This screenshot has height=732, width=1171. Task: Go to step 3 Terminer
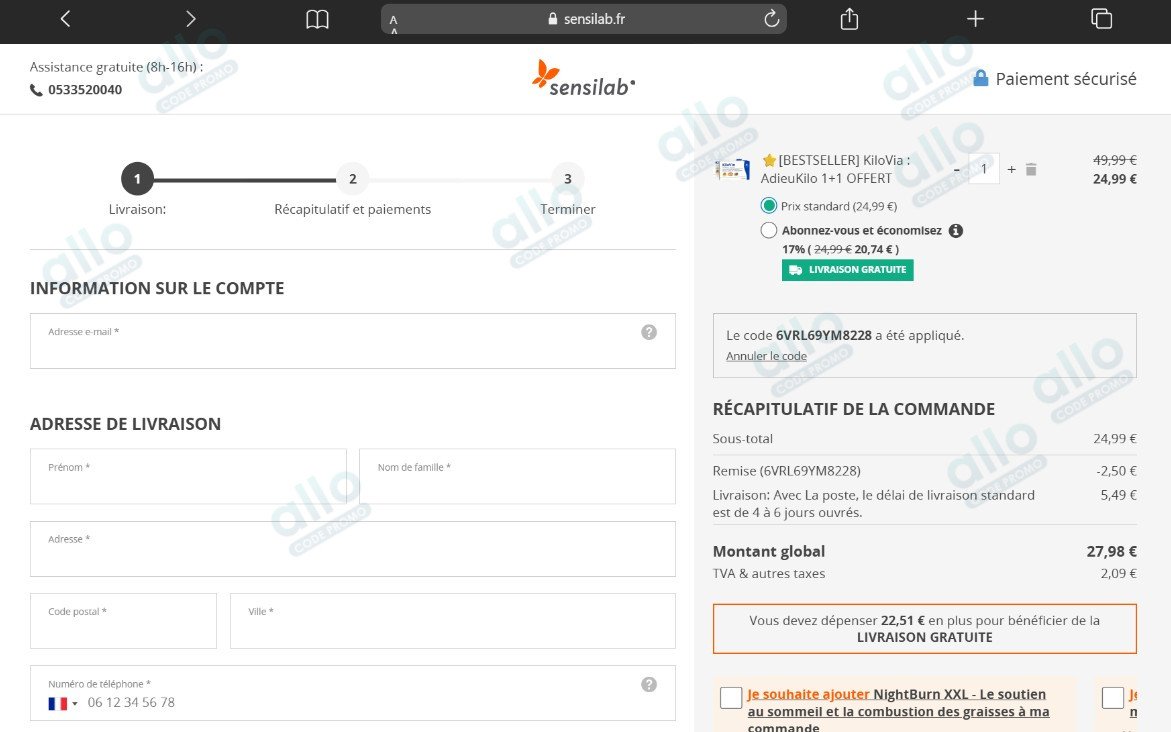pyautogui.click(x=568, y=179)
